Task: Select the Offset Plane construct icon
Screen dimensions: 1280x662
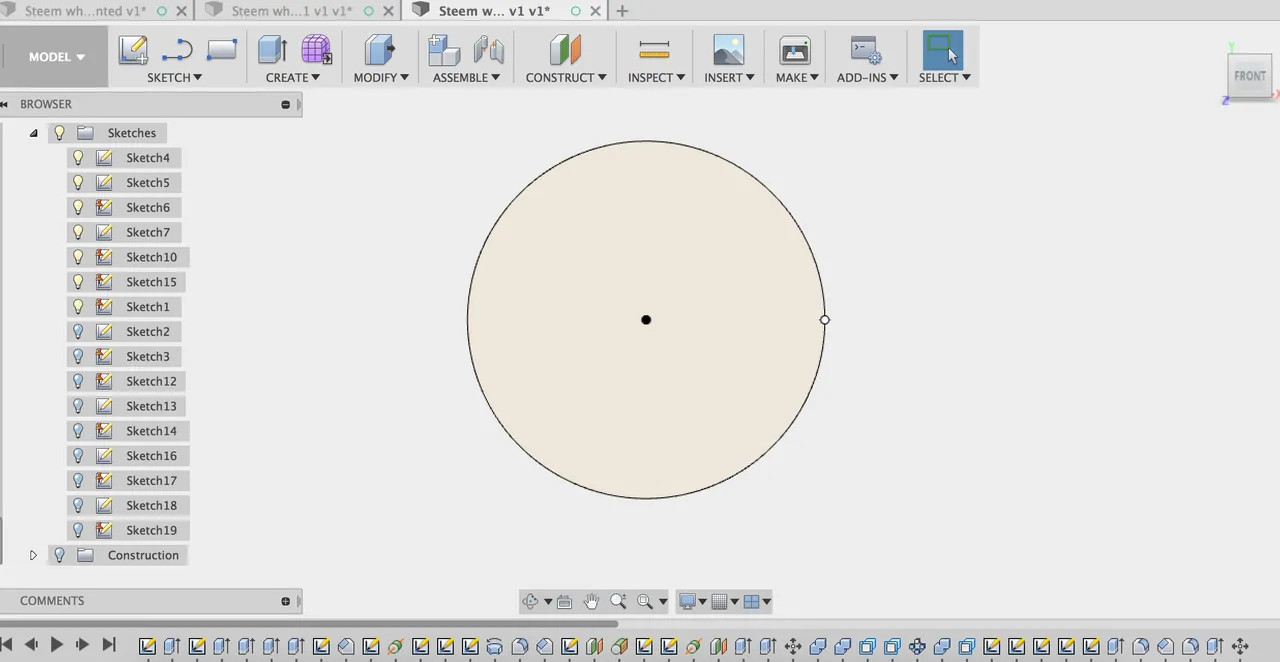Action: coord(565,50)
